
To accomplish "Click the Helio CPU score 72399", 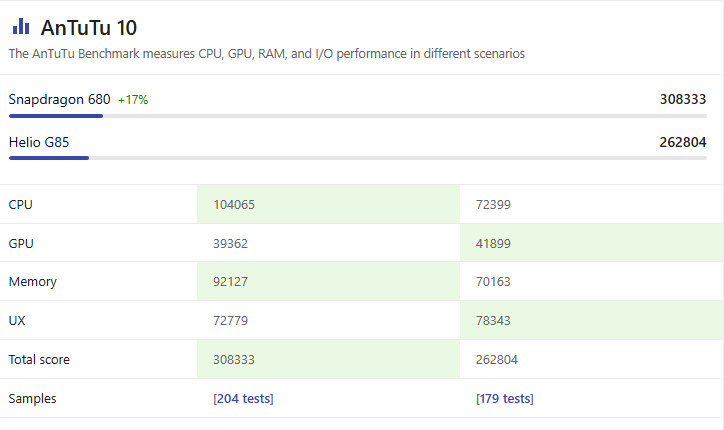I will (x=493, y=205).
